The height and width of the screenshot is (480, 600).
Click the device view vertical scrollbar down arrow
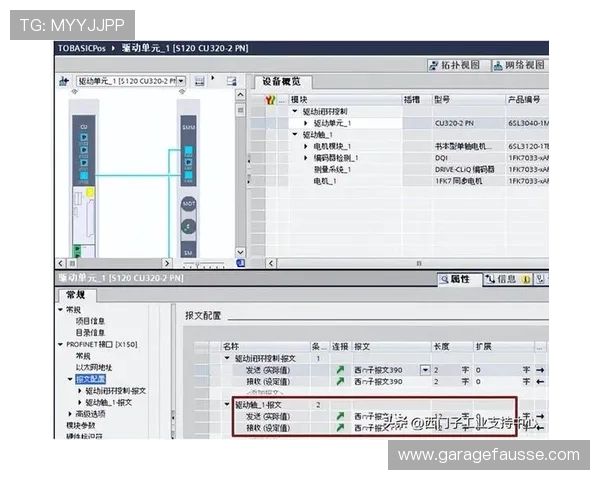tap(240, 252)
